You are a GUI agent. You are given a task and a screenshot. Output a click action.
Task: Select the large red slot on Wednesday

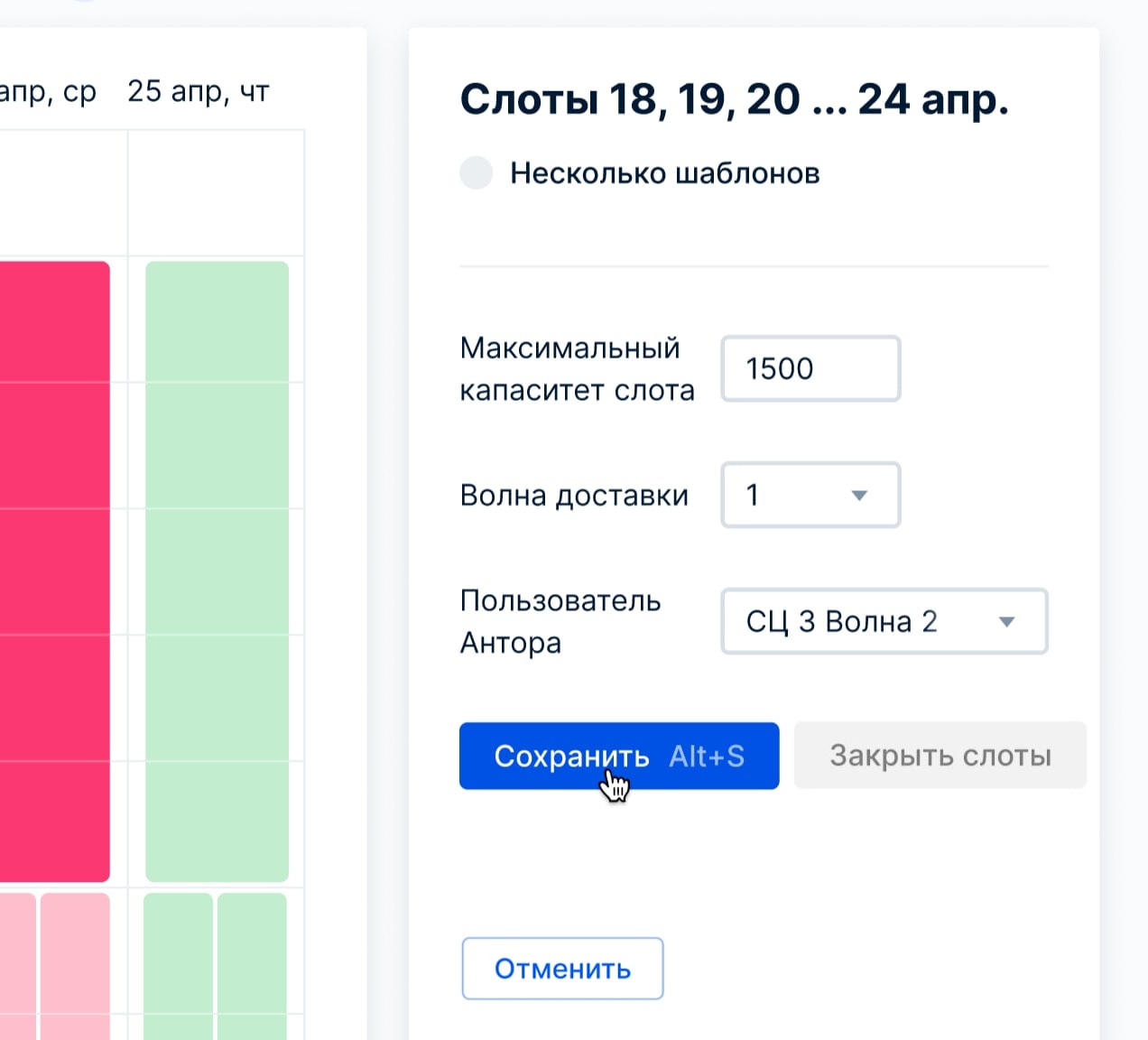54,571
